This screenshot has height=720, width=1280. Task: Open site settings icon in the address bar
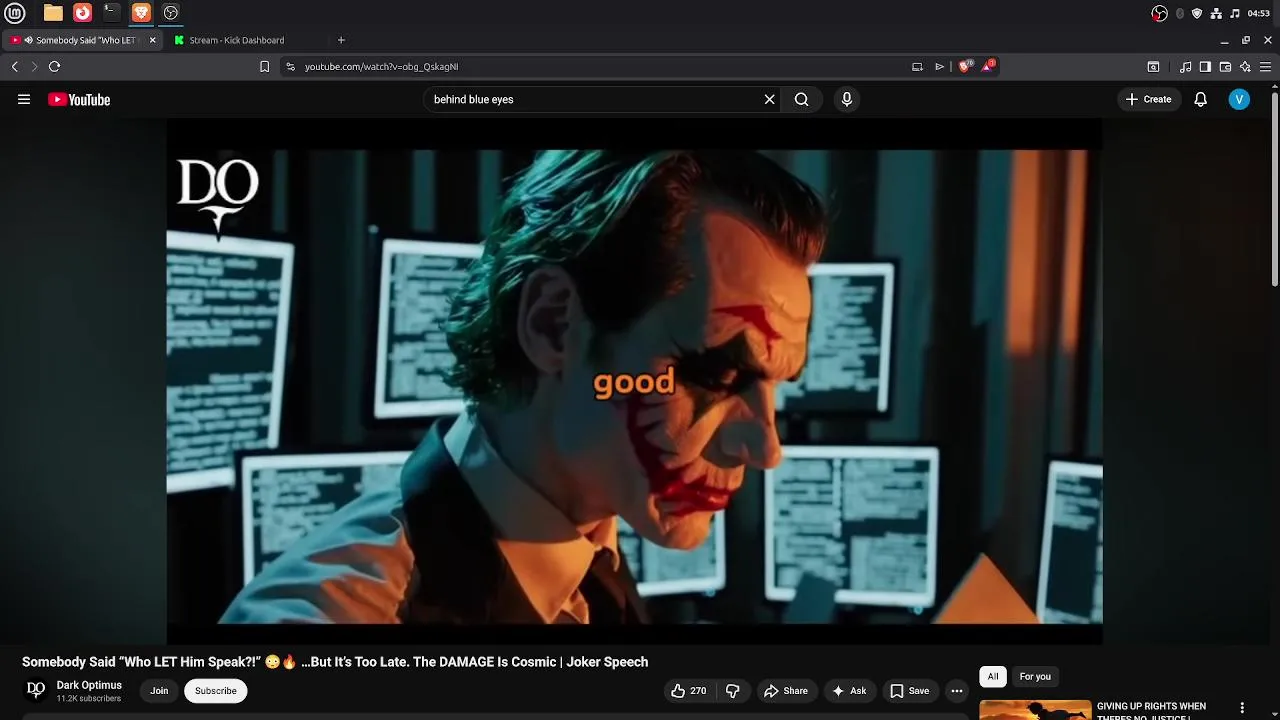click(290, 67)
